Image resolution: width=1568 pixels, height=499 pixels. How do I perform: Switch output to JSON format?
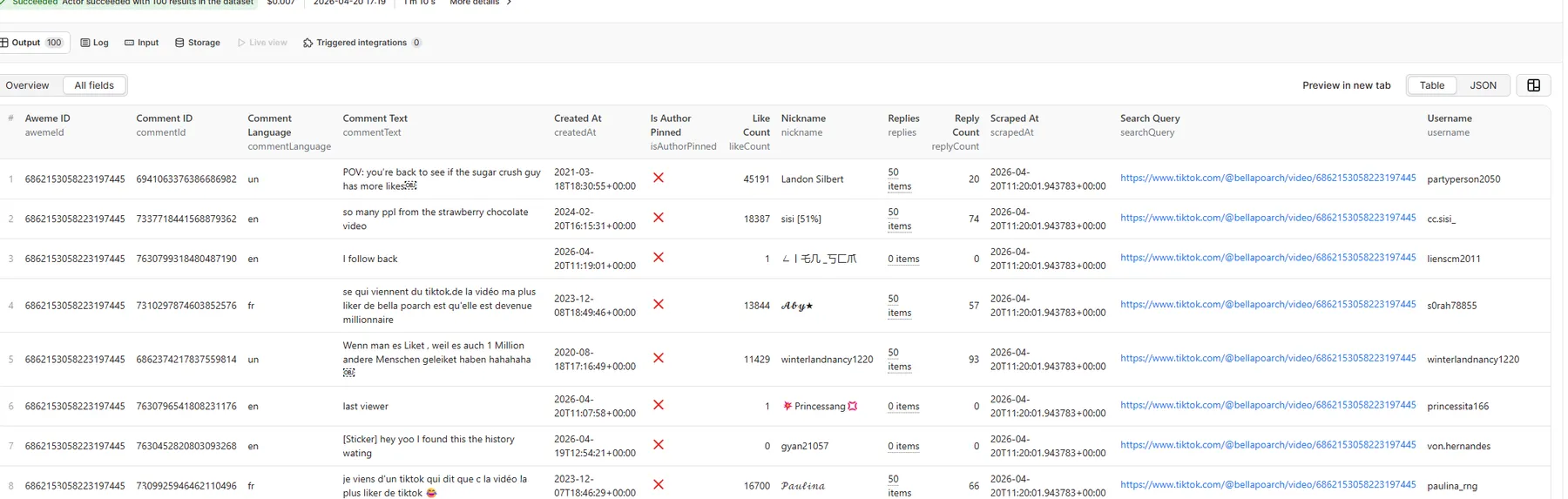(x=1483, y=85)
